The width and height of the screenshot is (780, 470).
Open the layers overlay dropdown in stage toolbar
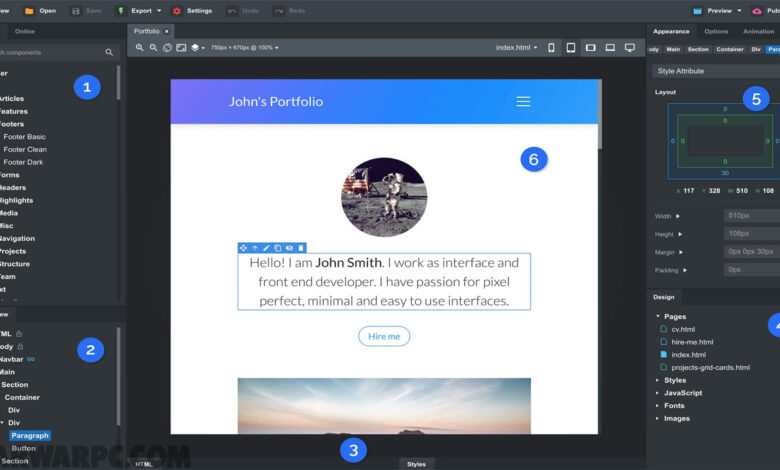[197, 48]
